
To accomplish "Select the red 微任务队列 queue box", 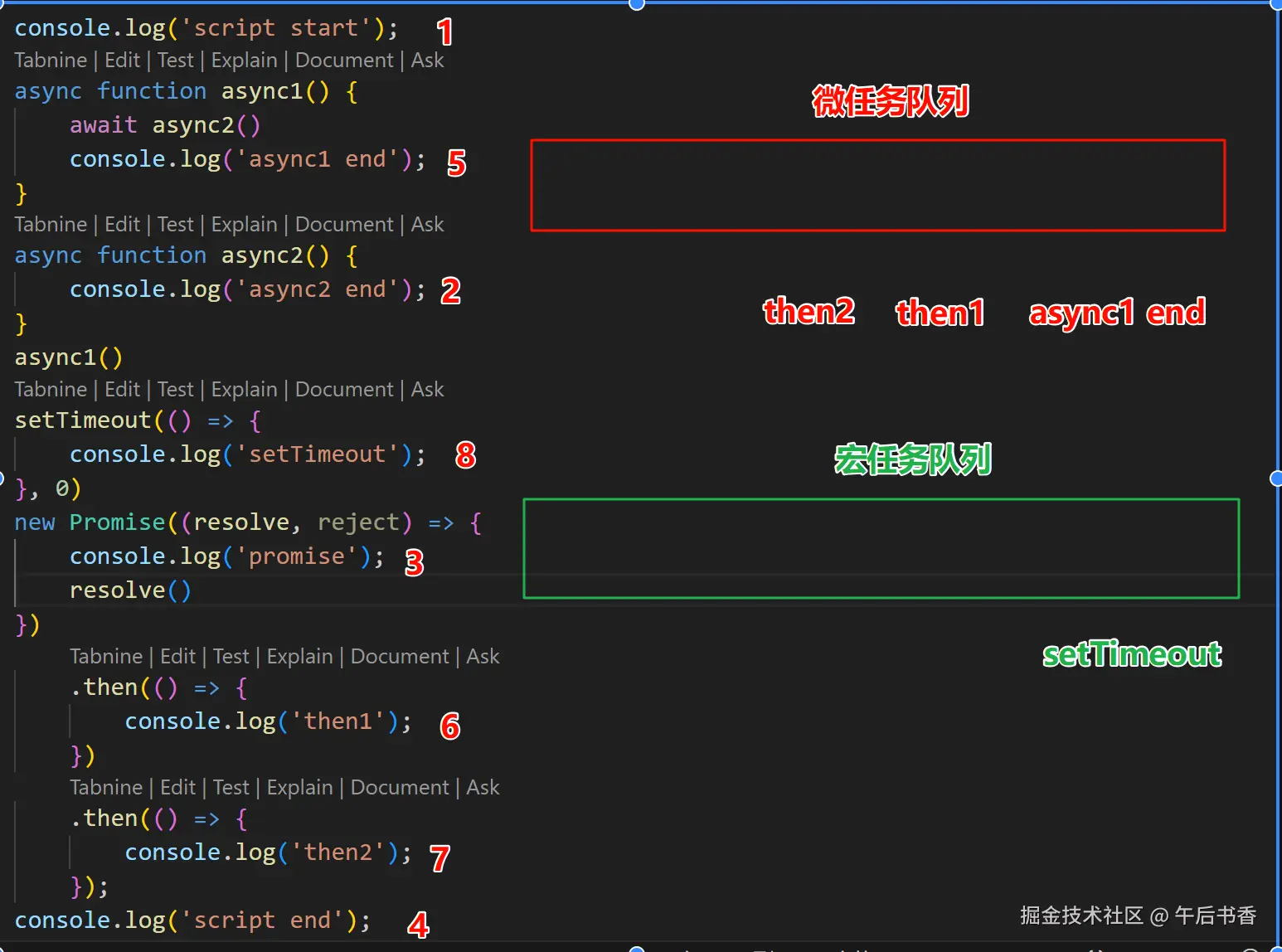I will coord(877,185).
